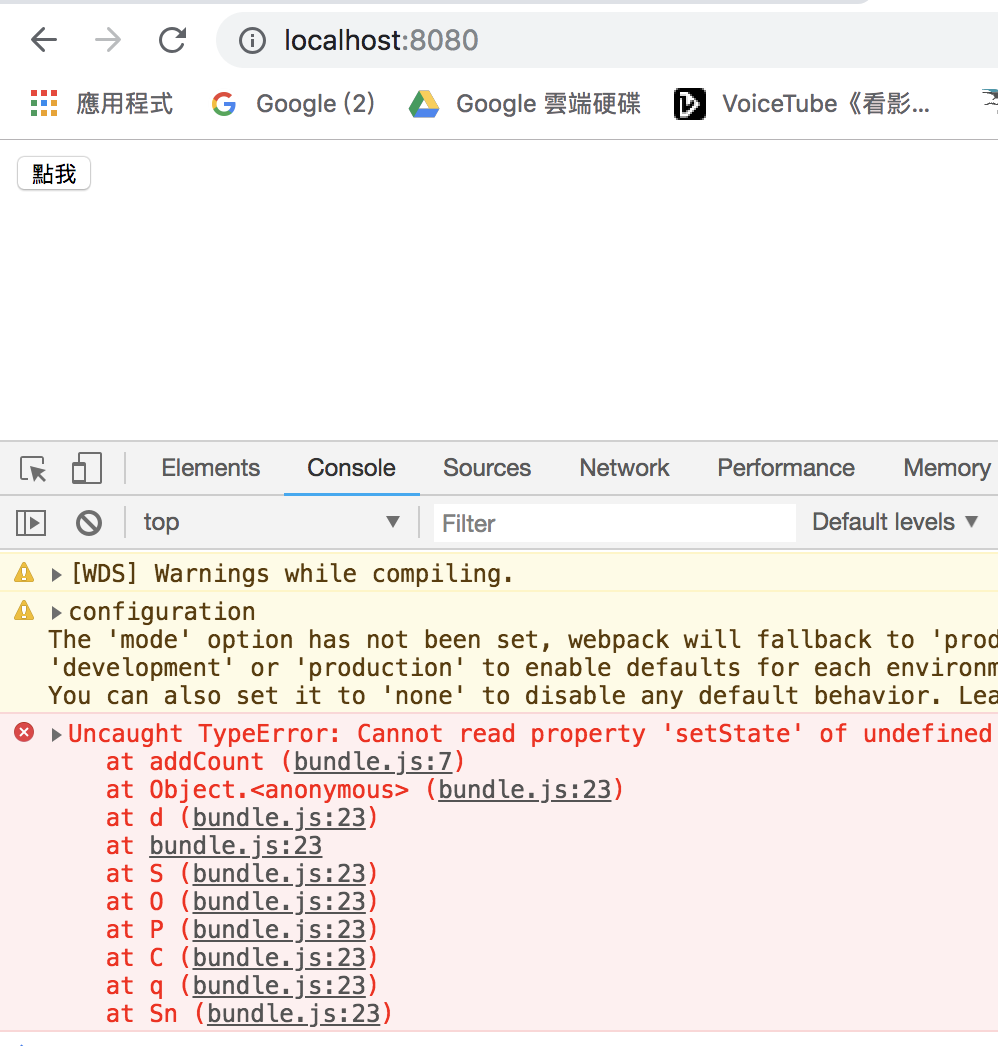Open bundle.js:23 link in 'at O' line

coord(279,902)
